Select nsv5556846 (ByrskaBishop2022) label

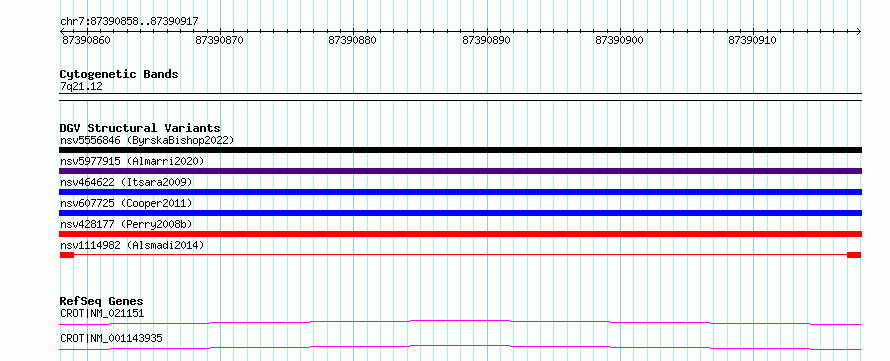coord(146,140)
